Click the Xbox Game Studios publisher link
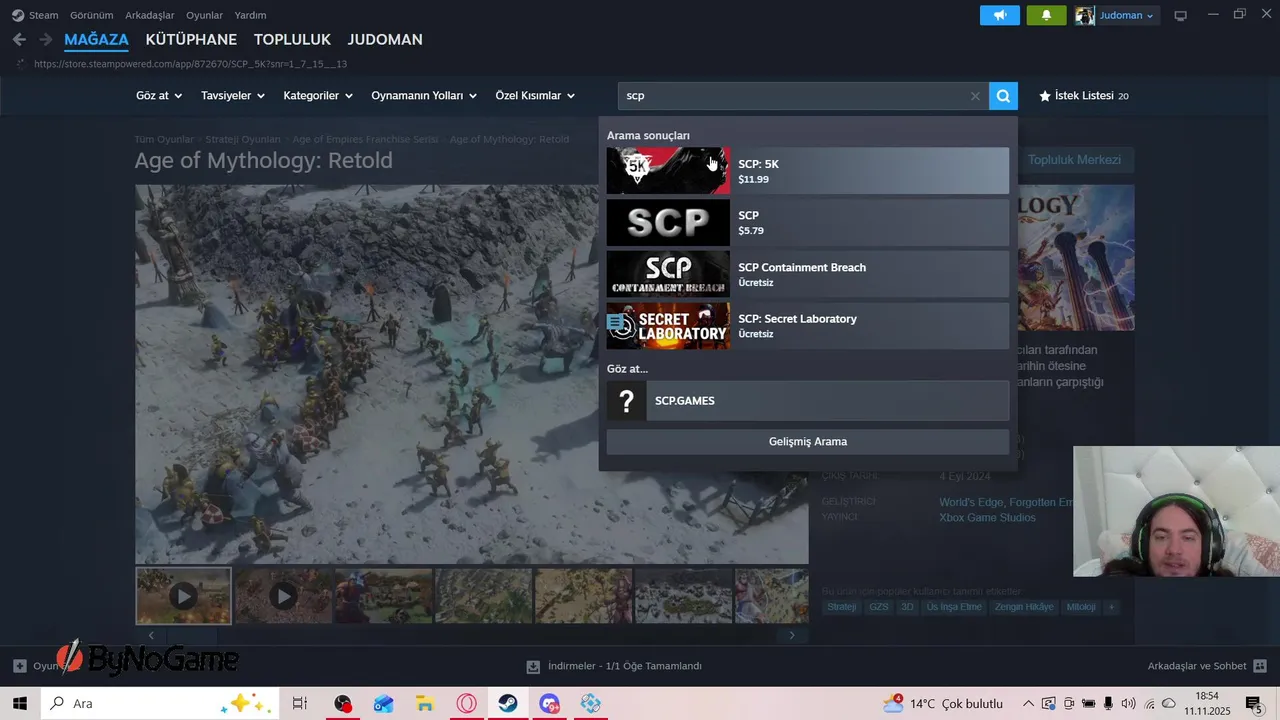Screen dimensions: 1280x720 987,518
